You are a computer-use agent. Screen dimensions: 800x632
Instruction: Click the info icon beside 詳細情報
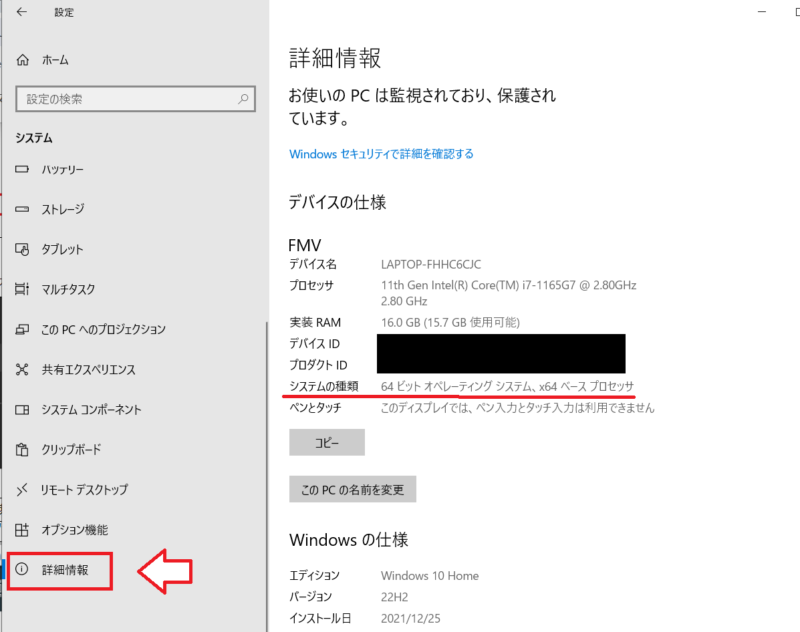(22, 569)
